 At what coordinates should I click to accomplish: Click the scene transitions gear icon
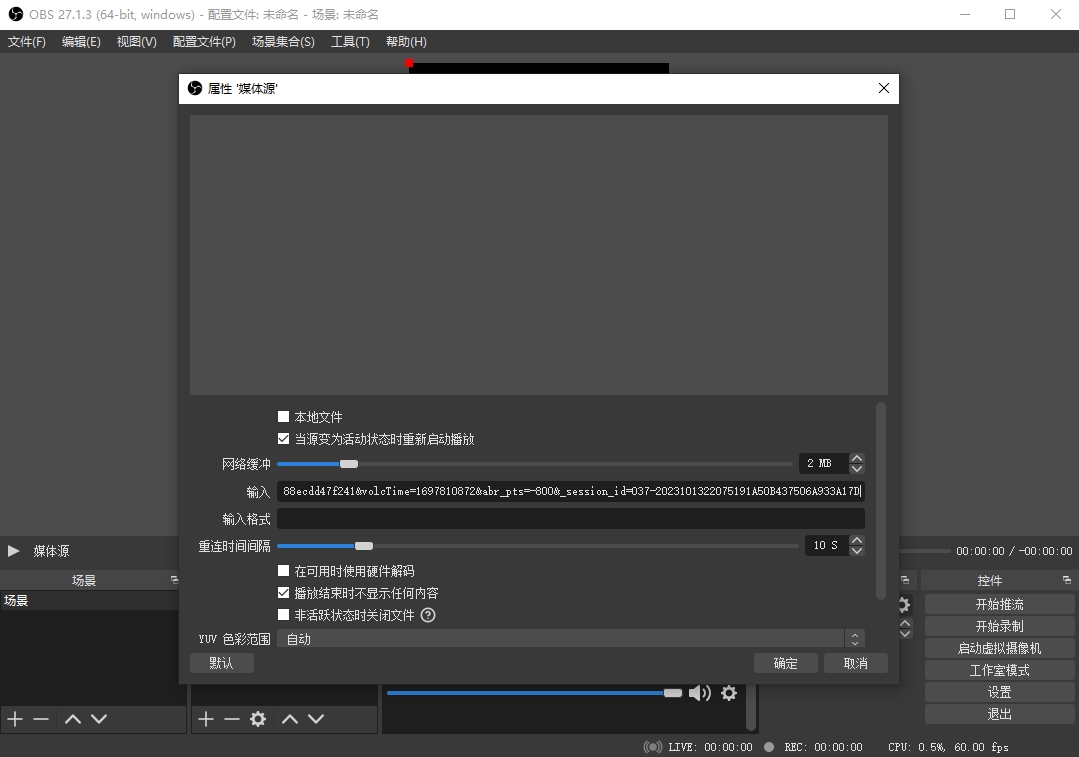[x=904, y=605]
